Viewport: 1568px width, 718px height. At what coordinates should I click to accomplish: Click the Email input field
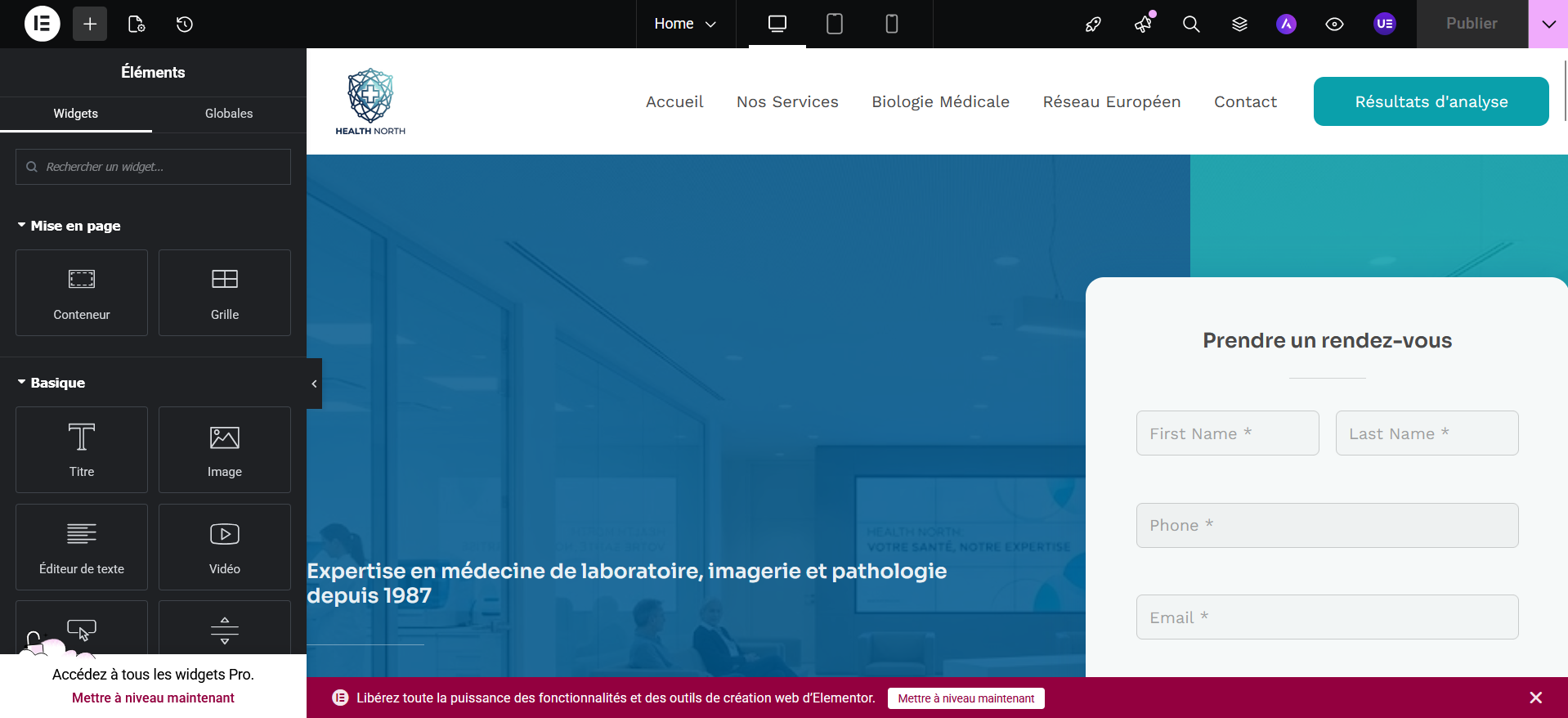coord(1328,617)
